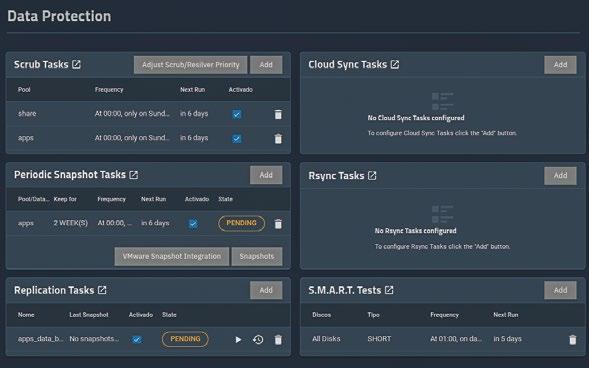Toggle enabled checkbox for share scrub
Viewport: 589px width, 368px height.
coord(237,115)
